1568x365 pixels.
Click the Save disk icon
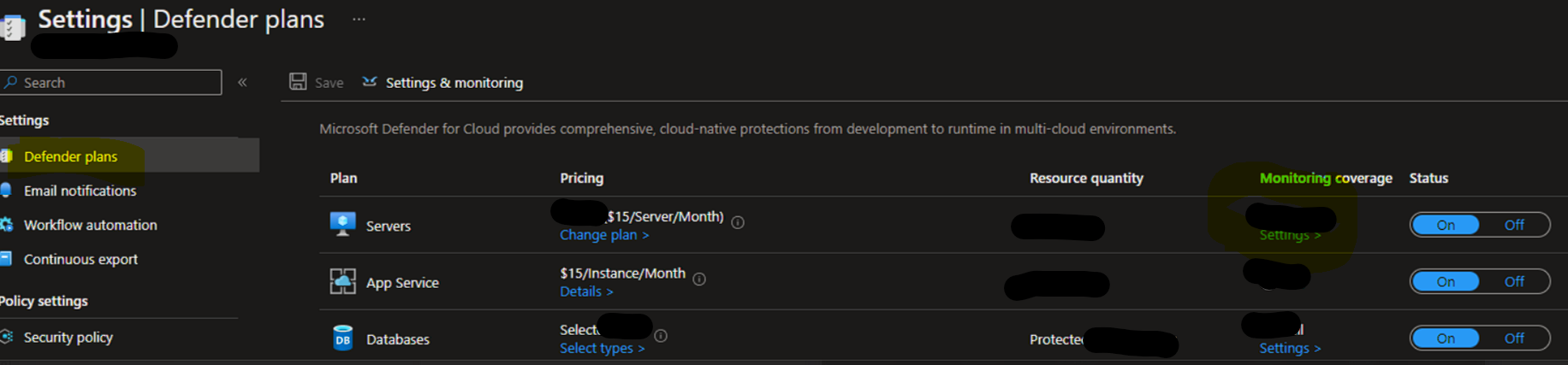[298, 81]
